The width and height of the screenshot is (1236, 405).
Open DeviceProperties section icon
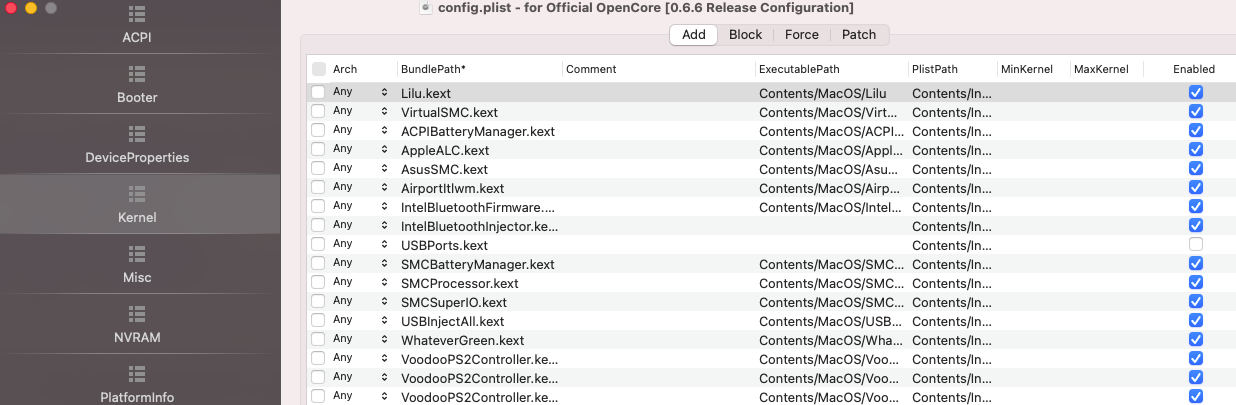point(137,135)
